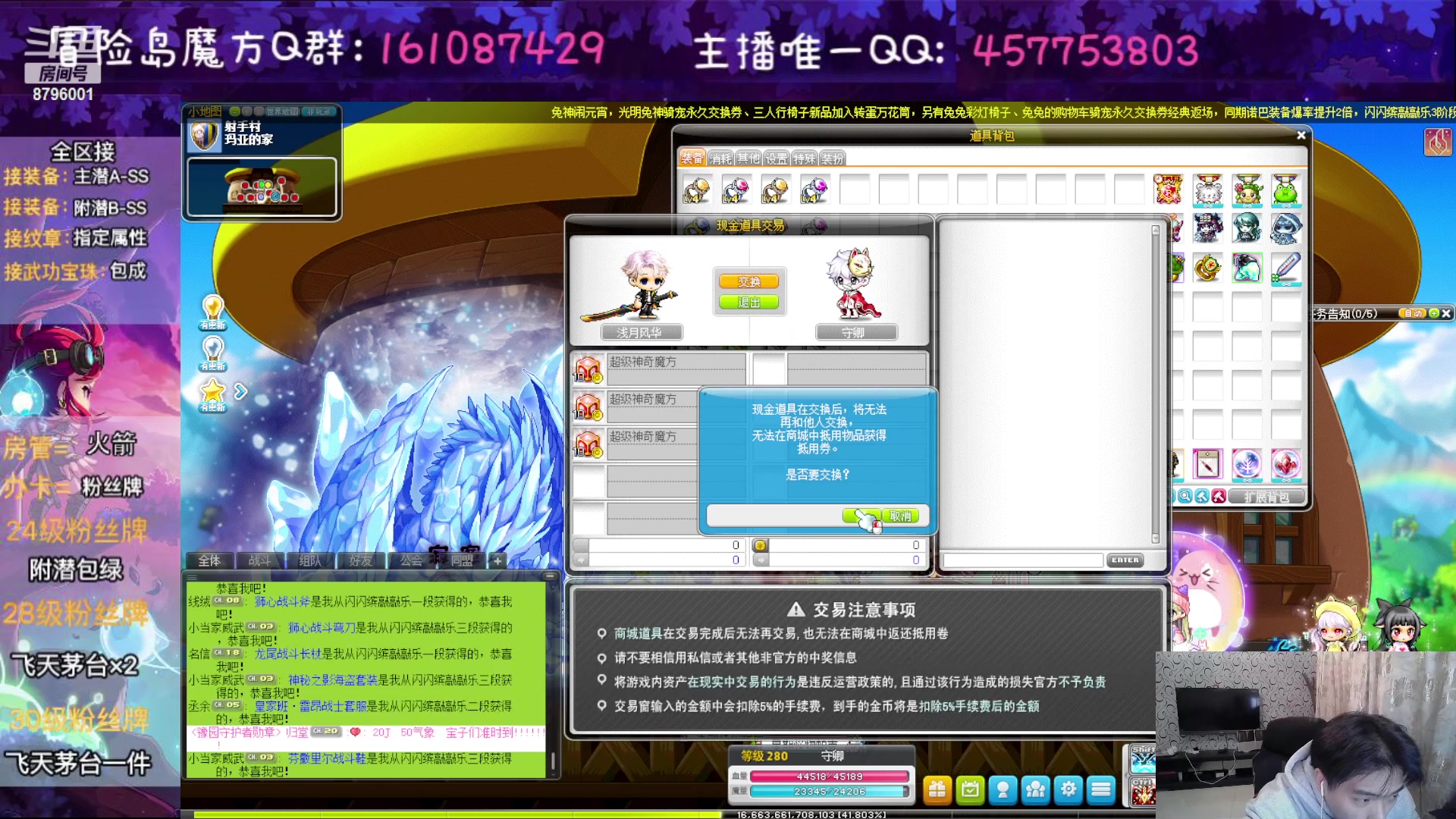Select the third Lv4 gold ring item

pos(775,190)
